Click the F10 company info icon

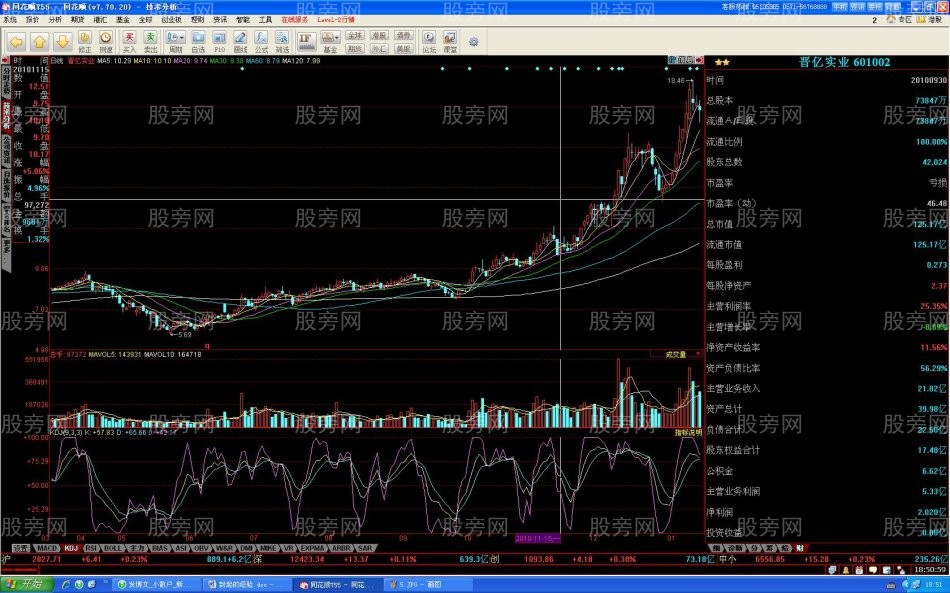(219, 42)
